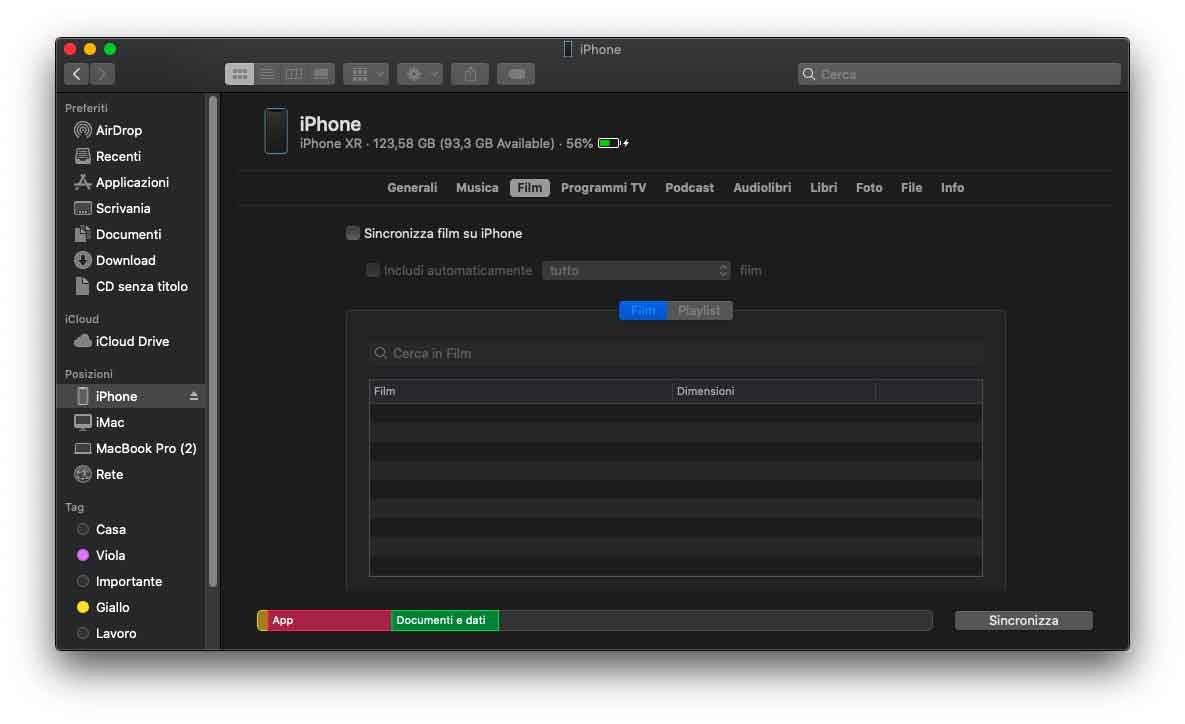1185x724 pixels.
Task: Open the Foto tab
Action: click(x=869, y=188)
